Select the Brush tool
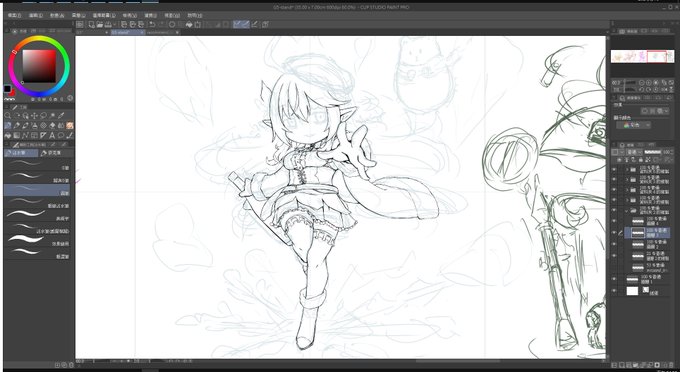Screen dimensions: 680x372 26,126
